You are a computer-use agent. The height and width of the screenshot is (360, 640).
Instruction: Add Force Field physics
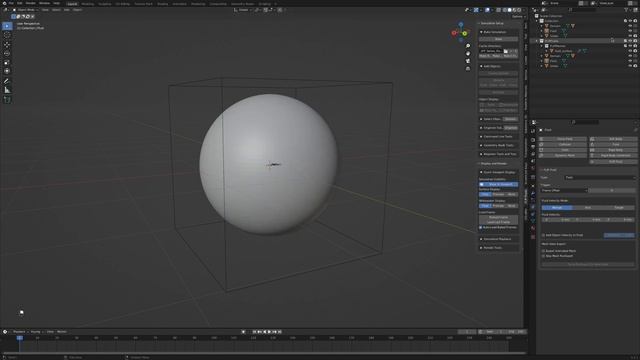pyautogui.click(x=564, y=139)
